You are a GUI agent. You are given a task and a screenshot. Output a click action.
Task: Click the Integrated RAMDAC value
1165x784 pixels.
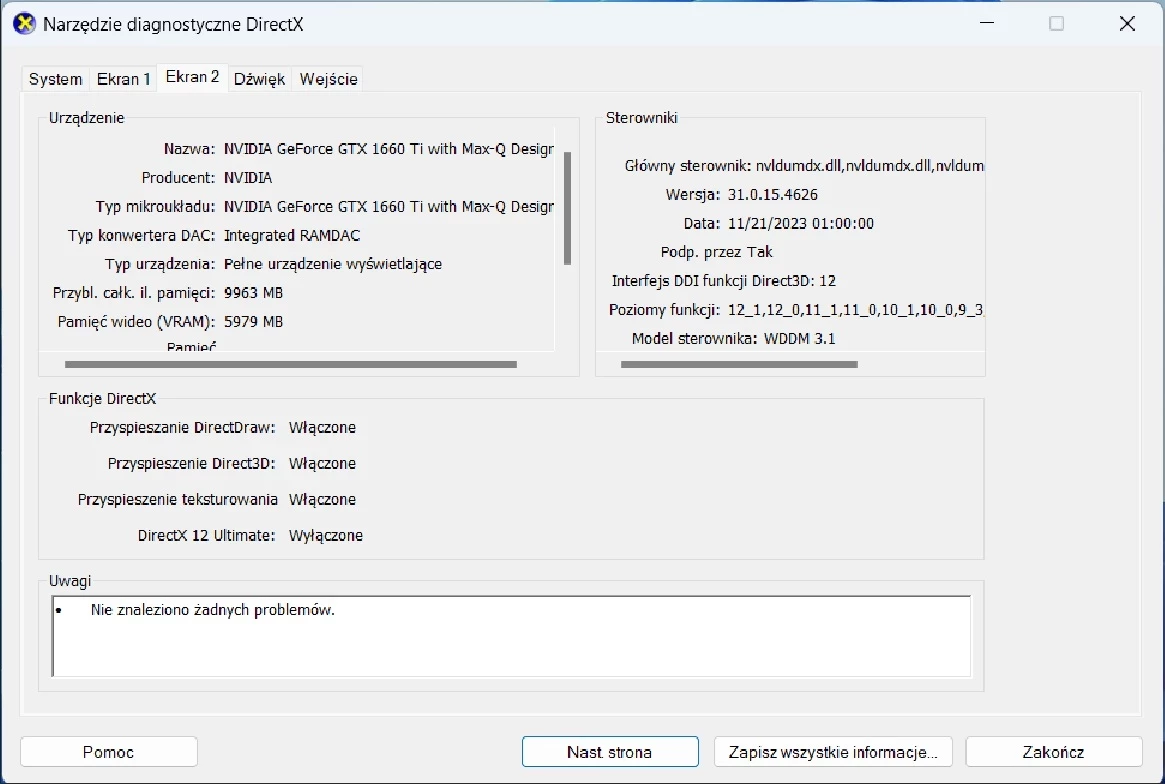tap(292, 236)
